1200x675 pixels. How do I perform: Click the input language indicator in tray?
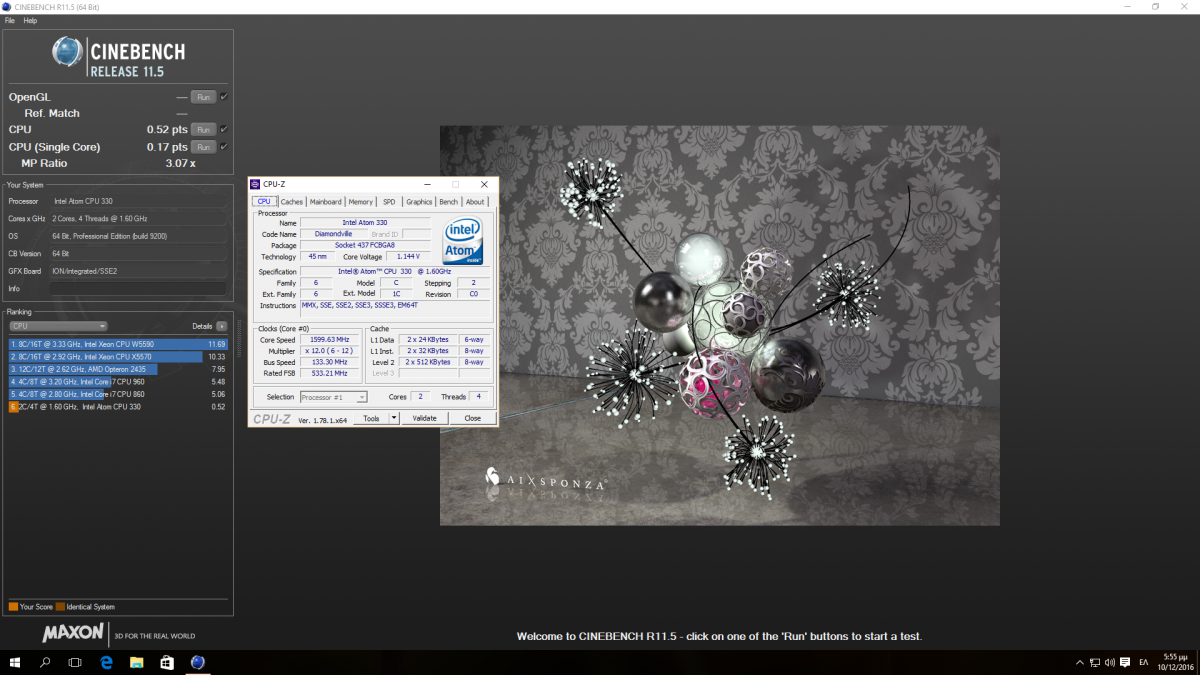(x=1142, y=662)
